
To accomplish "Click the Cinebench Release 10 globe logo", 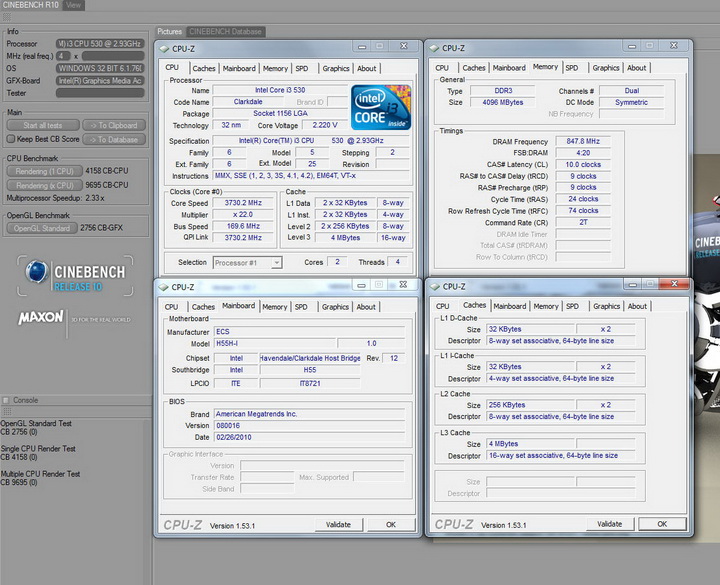I will (x=37, y=272).
